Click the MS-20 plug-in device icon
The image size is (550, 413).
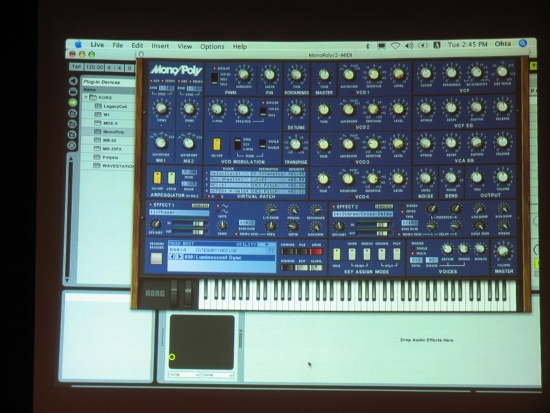(x=98, y=140)
